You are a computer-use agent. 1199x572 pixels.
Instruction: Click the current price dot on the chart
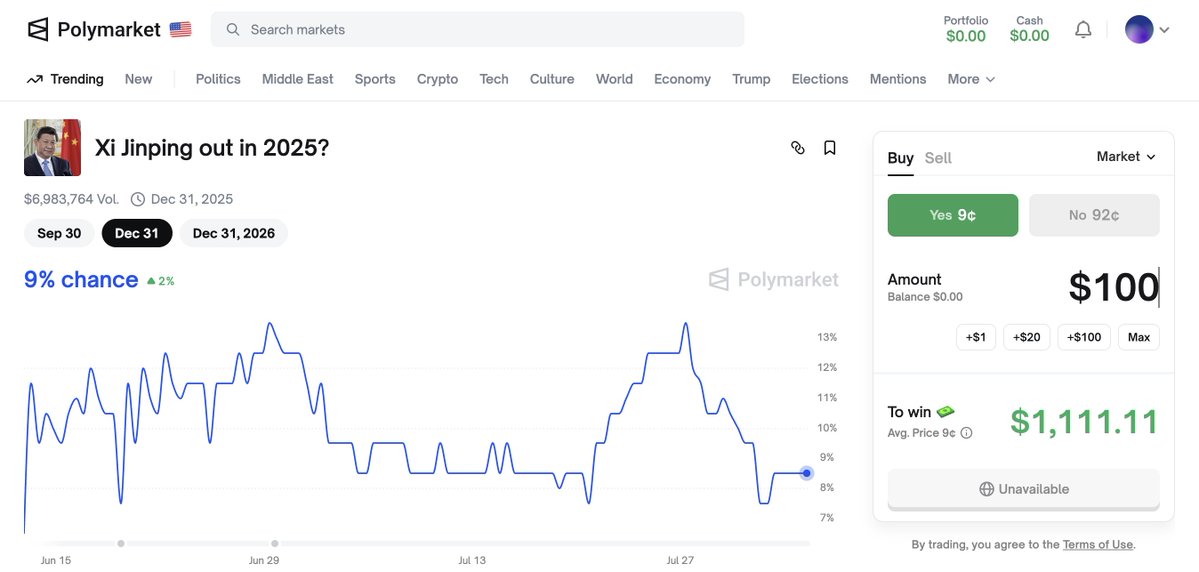coord(807,473)
